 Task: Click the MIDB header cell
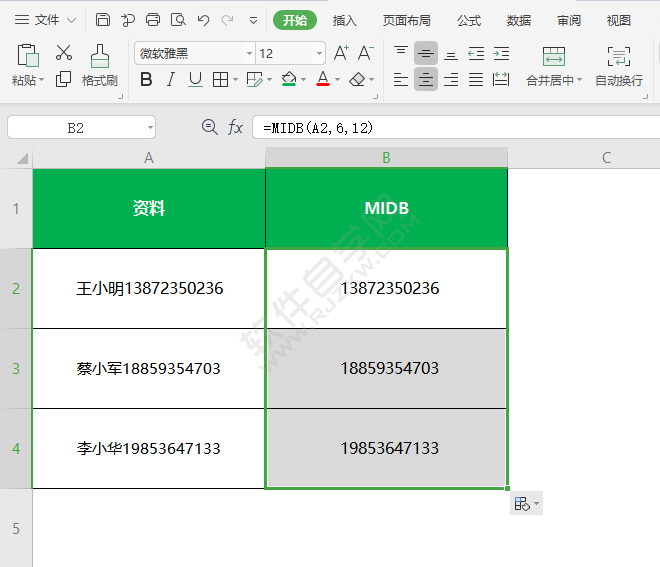coord(386,208)
